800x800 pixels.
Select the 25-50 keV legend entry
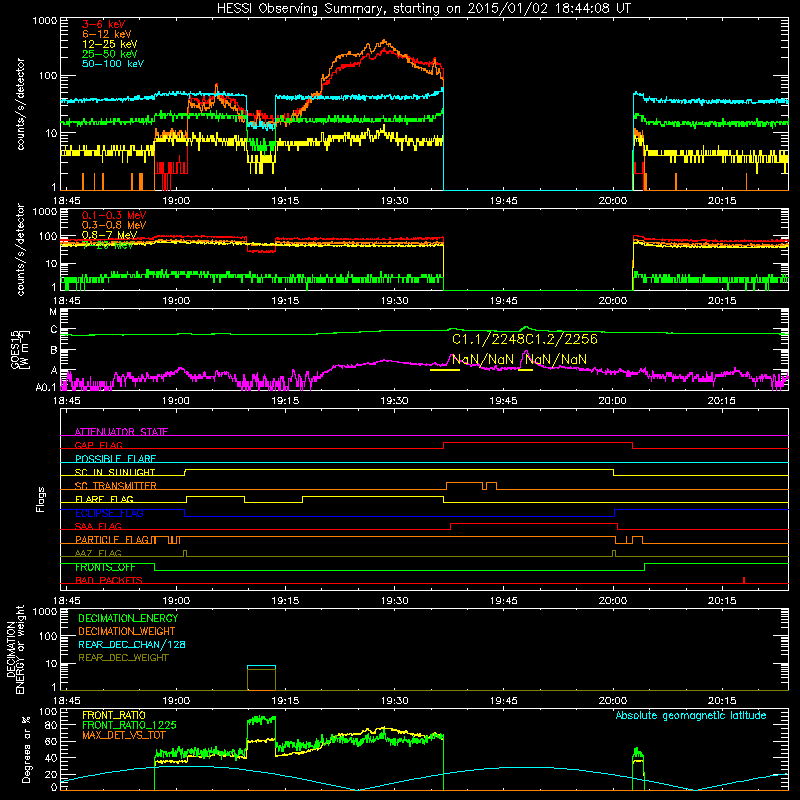click(x=110, y=54)
